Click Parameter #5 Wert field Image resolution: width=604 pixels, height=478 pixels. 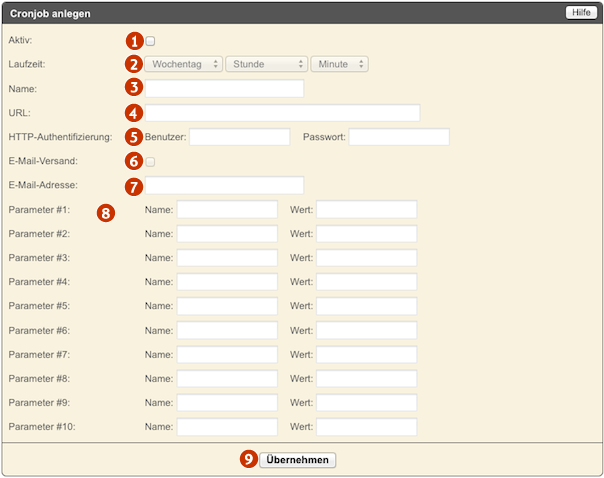[x=367, y=306]
